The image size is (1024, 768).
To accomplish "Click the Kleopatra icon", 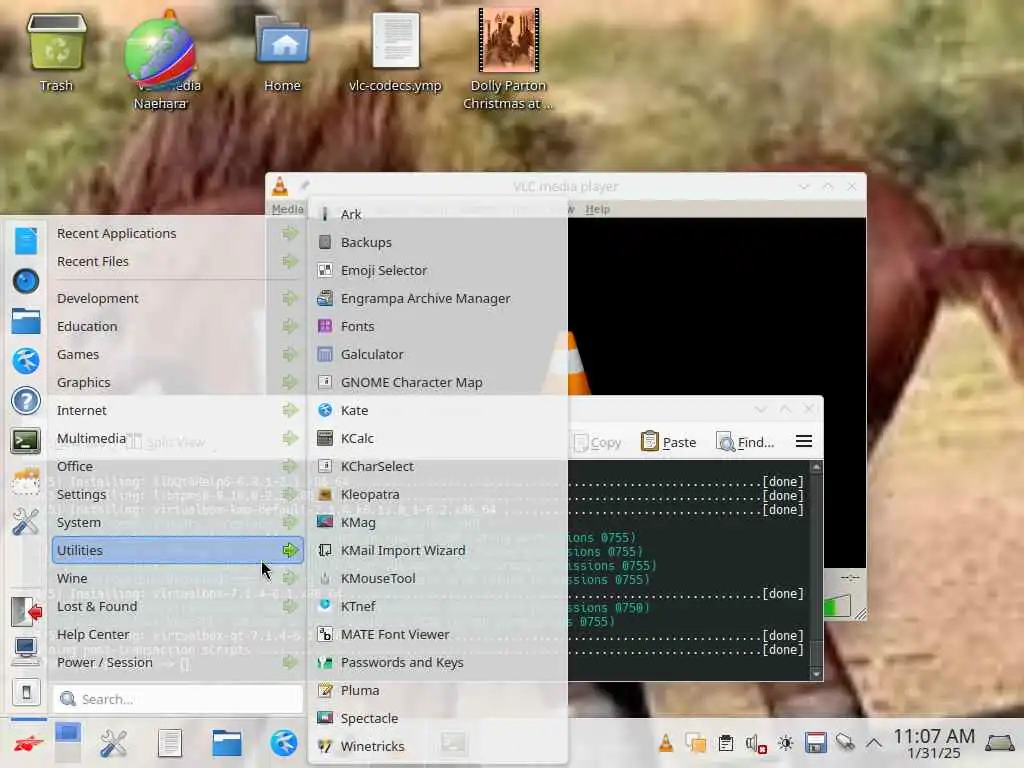I will coord(325,494).
